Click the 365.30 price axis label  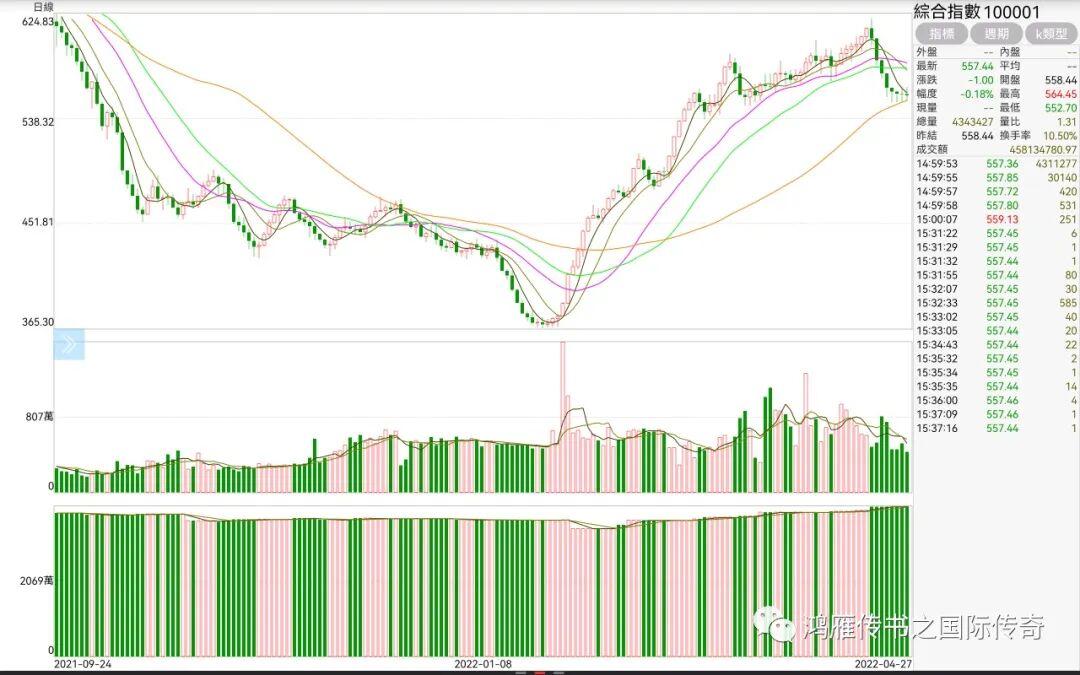[38, 322]
